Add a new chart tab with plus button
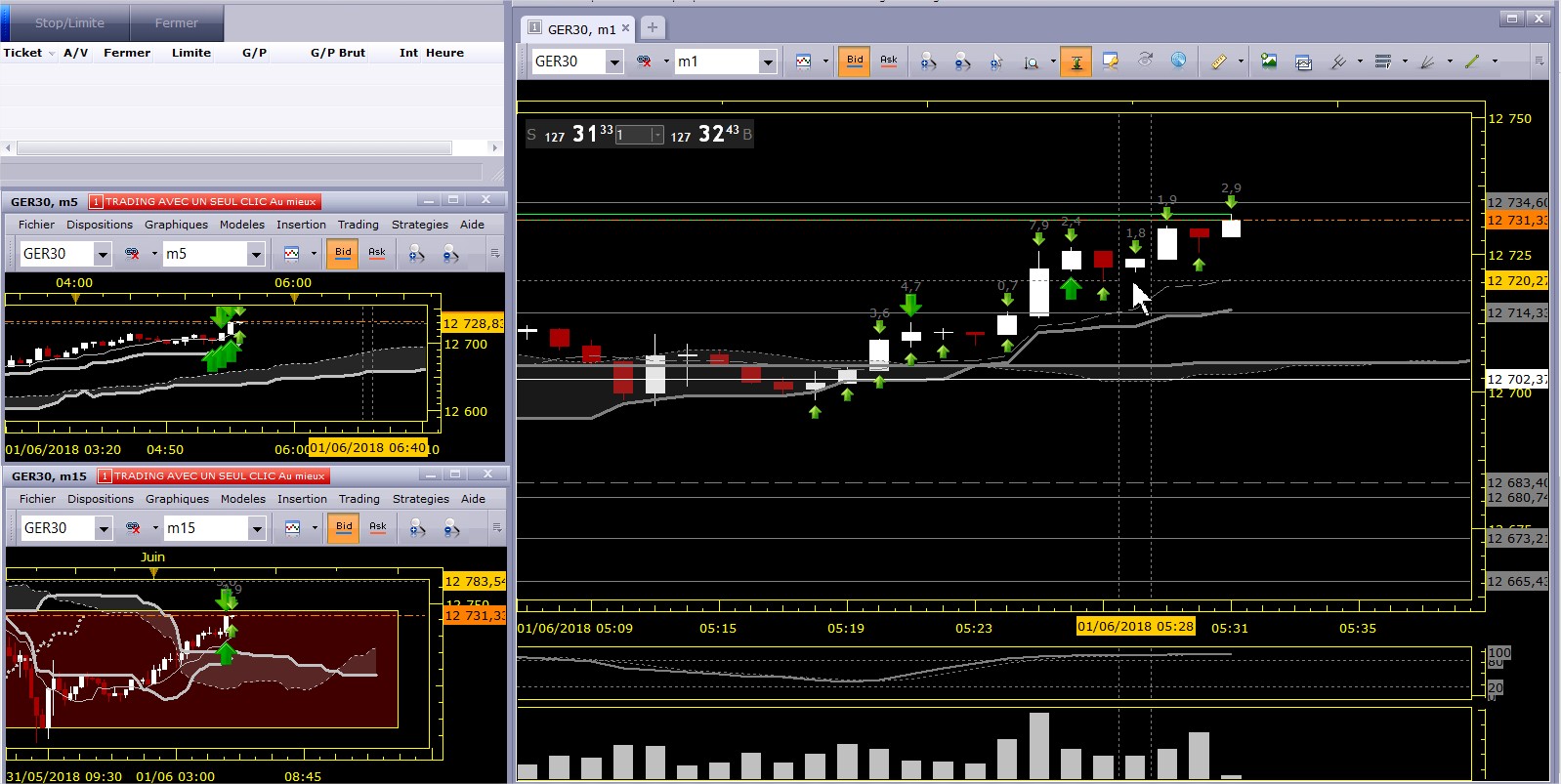The image size is (1561, 784). click(x=653, y=27)
